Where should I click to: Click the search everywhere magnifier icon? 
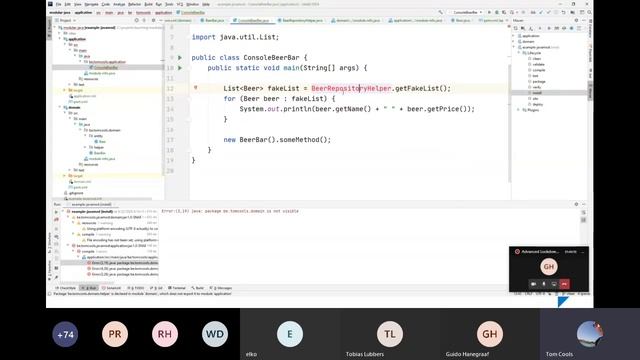(x=590, y=12)
